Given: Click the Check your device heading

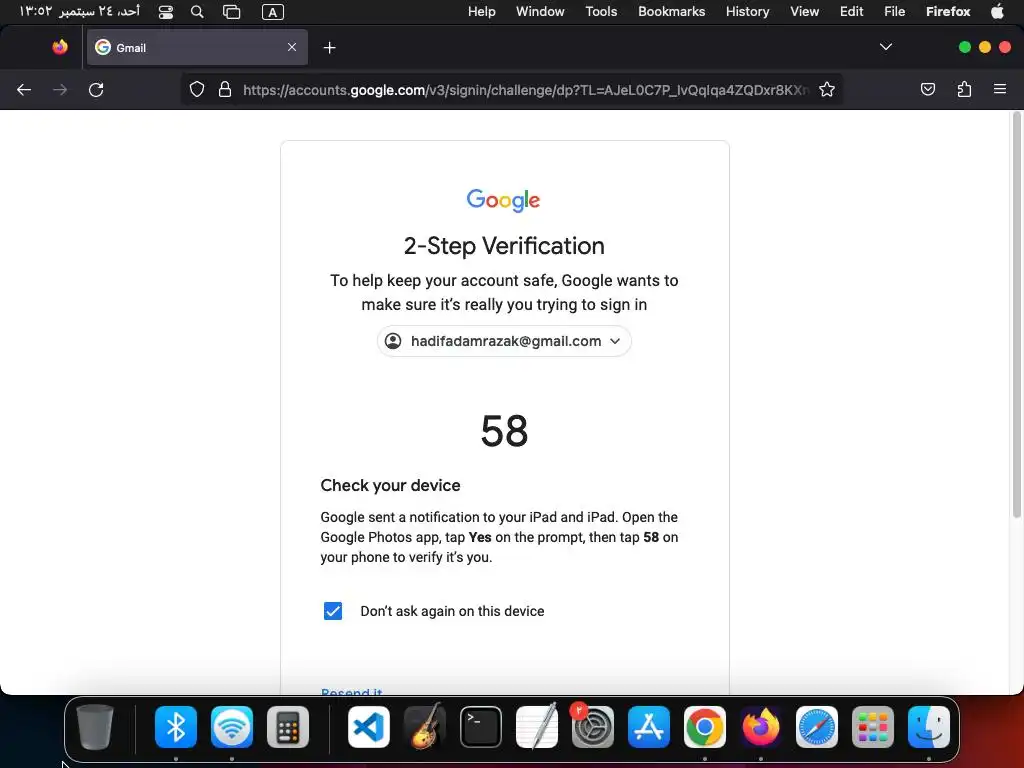Looking at the screenshot, I should pos(391,485).
